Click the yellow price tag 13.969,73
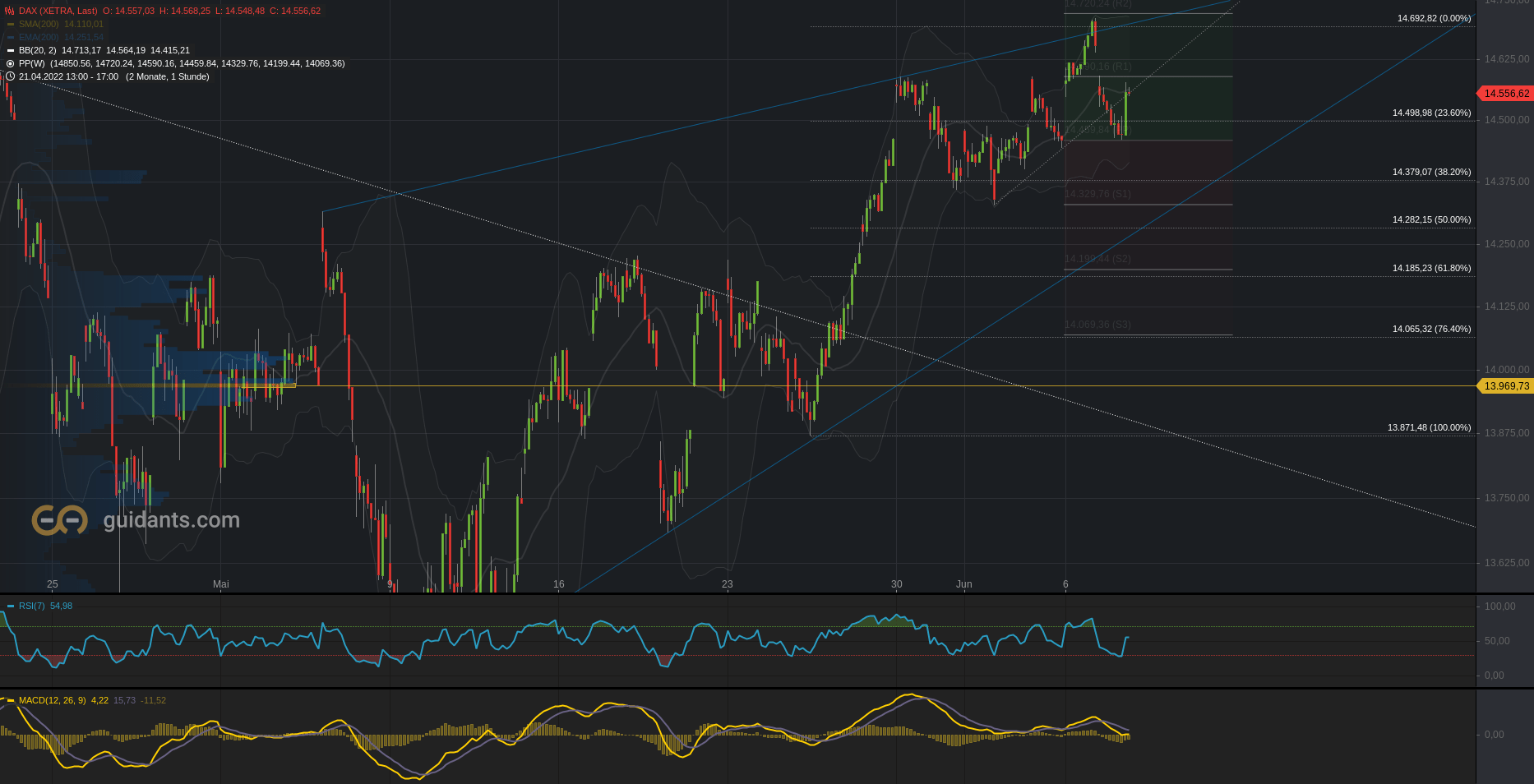 (1506, 385)
